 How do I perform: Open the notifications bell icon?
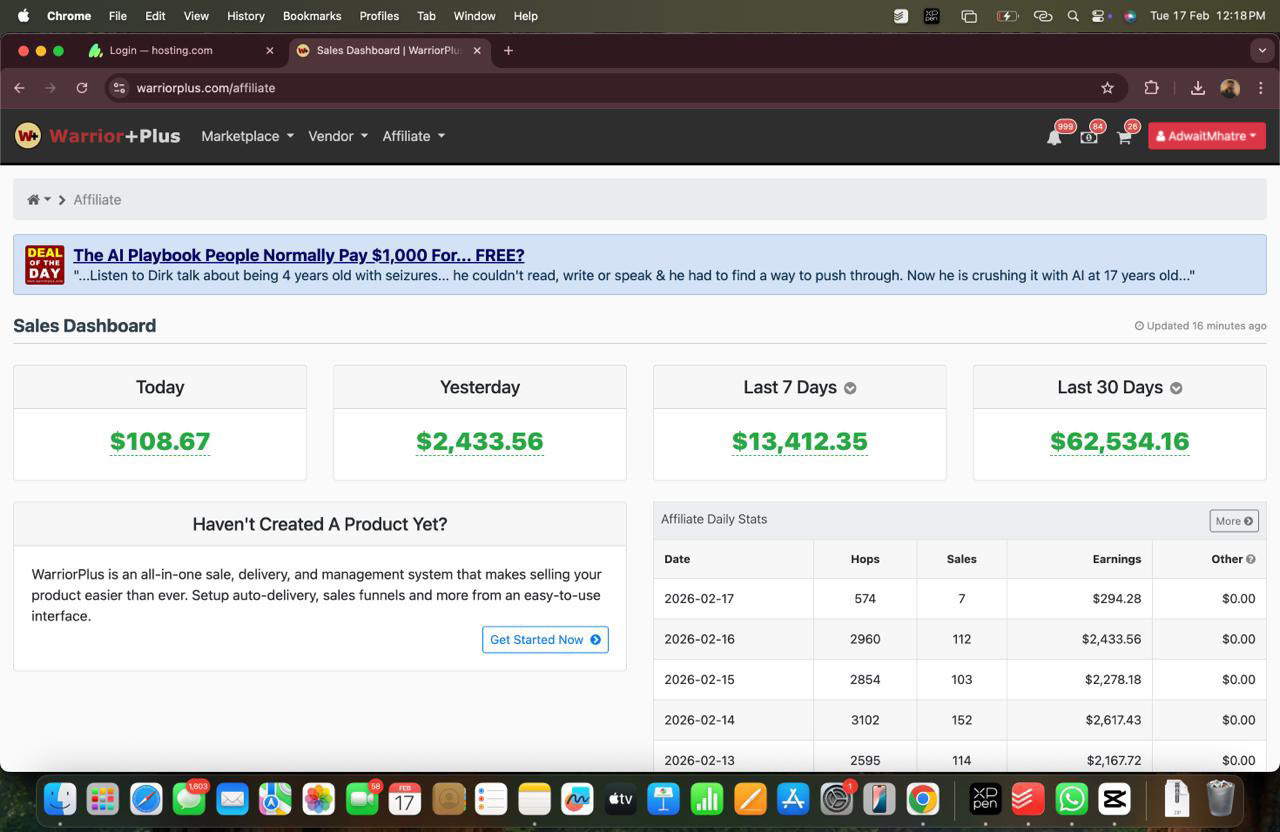coord(1054,137)
